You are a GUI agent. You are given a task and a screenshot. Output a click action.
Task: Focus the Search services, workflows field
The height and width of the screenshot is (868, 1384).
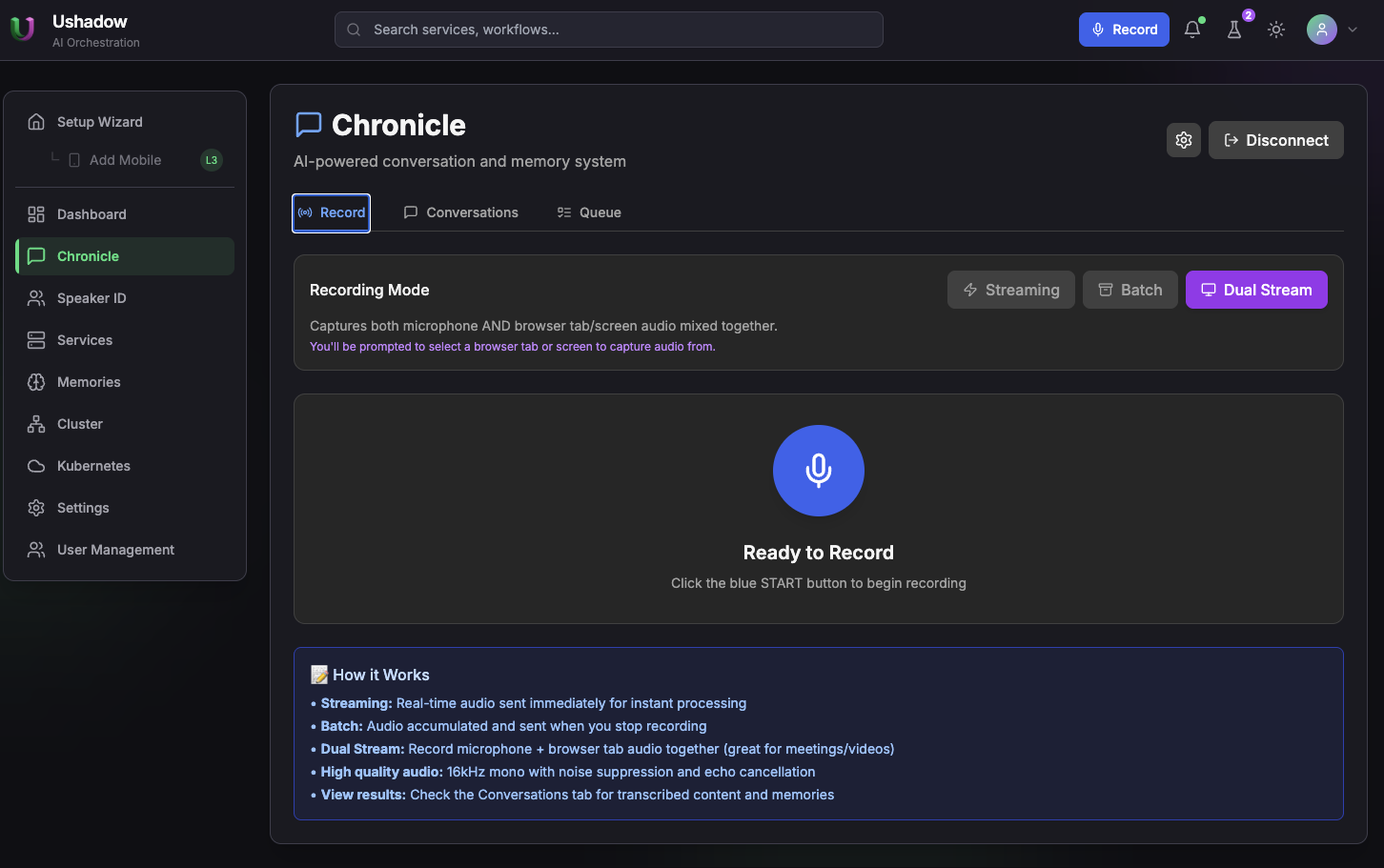pos(608,30)
